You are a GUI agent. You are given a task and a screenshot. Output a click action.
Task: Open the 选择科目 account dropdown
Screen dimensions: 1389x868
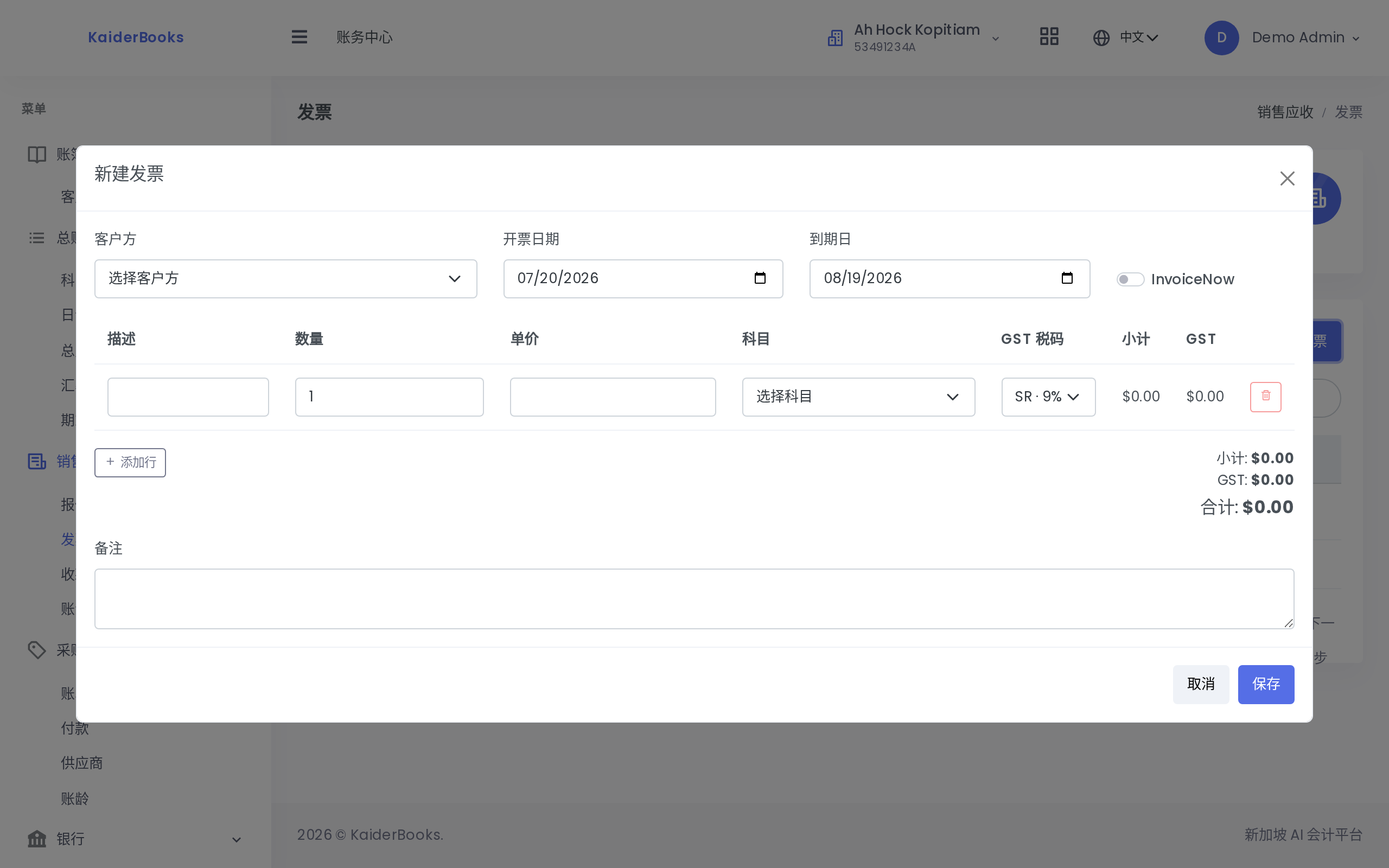858,397
